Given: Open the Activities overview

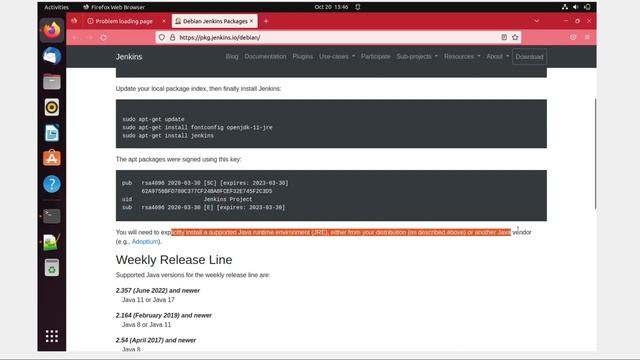Looking at the screenshot, I should tap(56, 7).
